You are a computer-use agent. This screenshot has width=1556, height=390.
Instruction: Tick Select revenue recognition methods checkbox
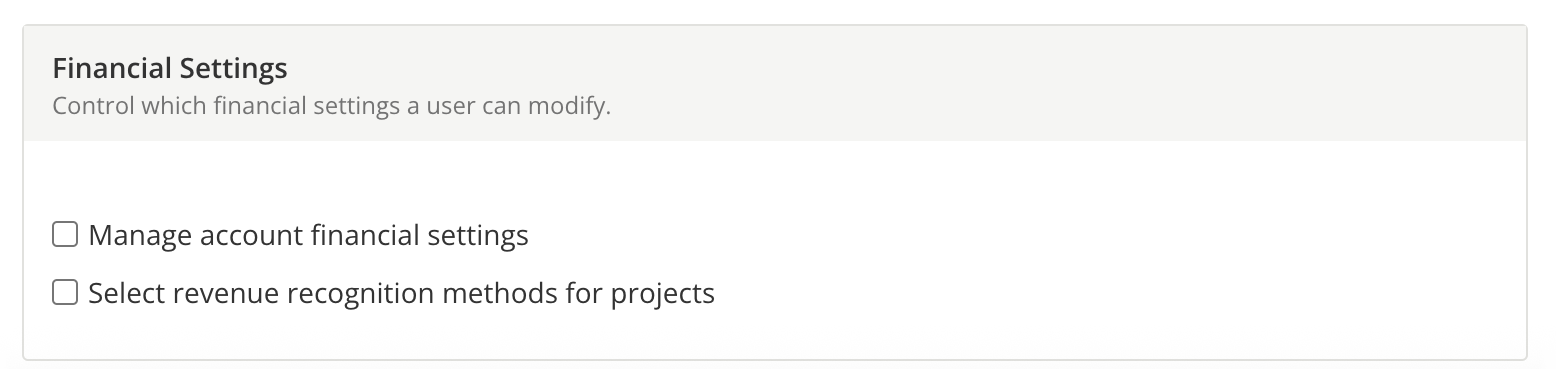[x=65, y=293]
